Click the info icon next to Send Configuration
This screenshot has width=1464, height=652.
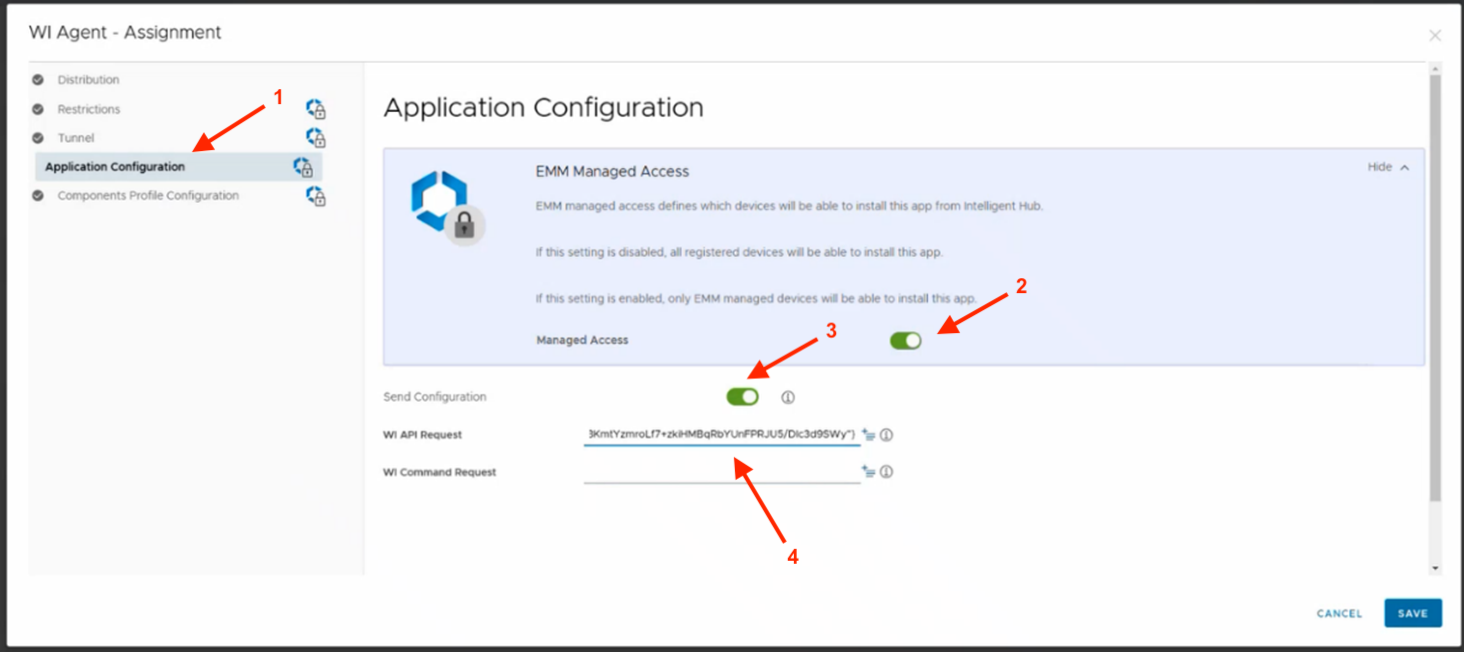coord(788,397)
